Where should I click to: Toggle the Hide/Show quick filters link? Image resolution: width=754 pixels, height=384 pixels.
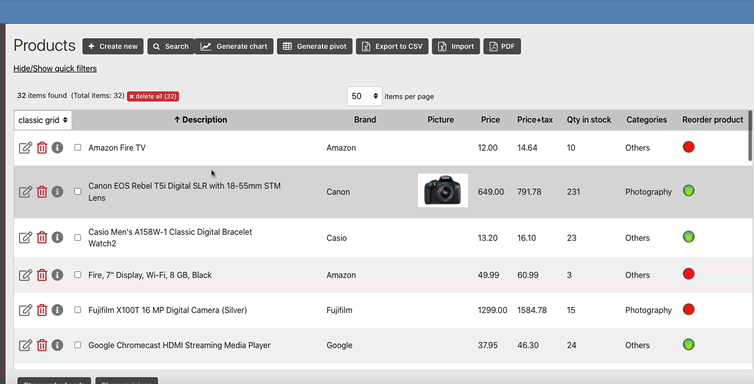55,69
